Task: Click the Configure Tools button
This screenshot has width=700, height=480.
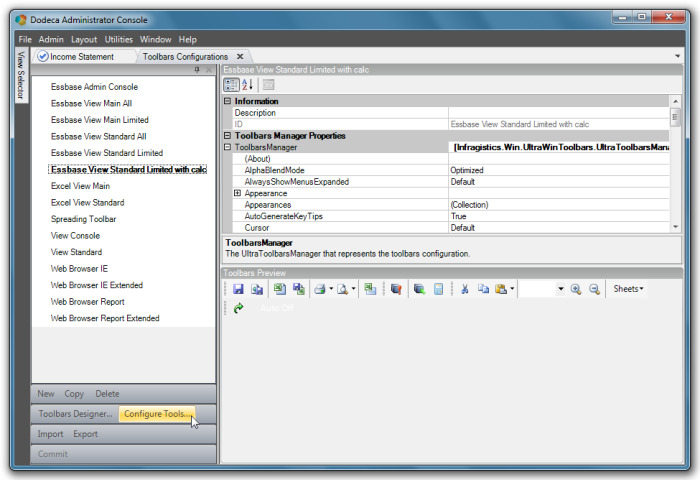Action: point(156,414)
